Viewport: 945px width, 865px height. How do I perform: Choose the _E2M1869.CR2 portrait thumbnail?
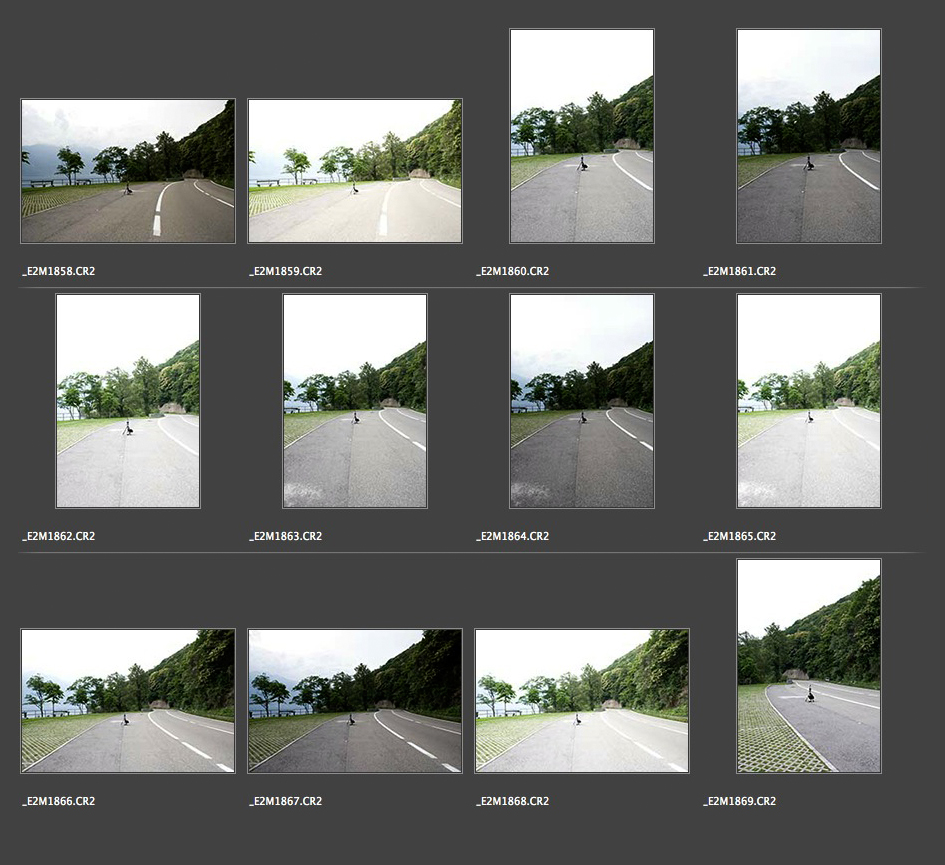[809, 666]
